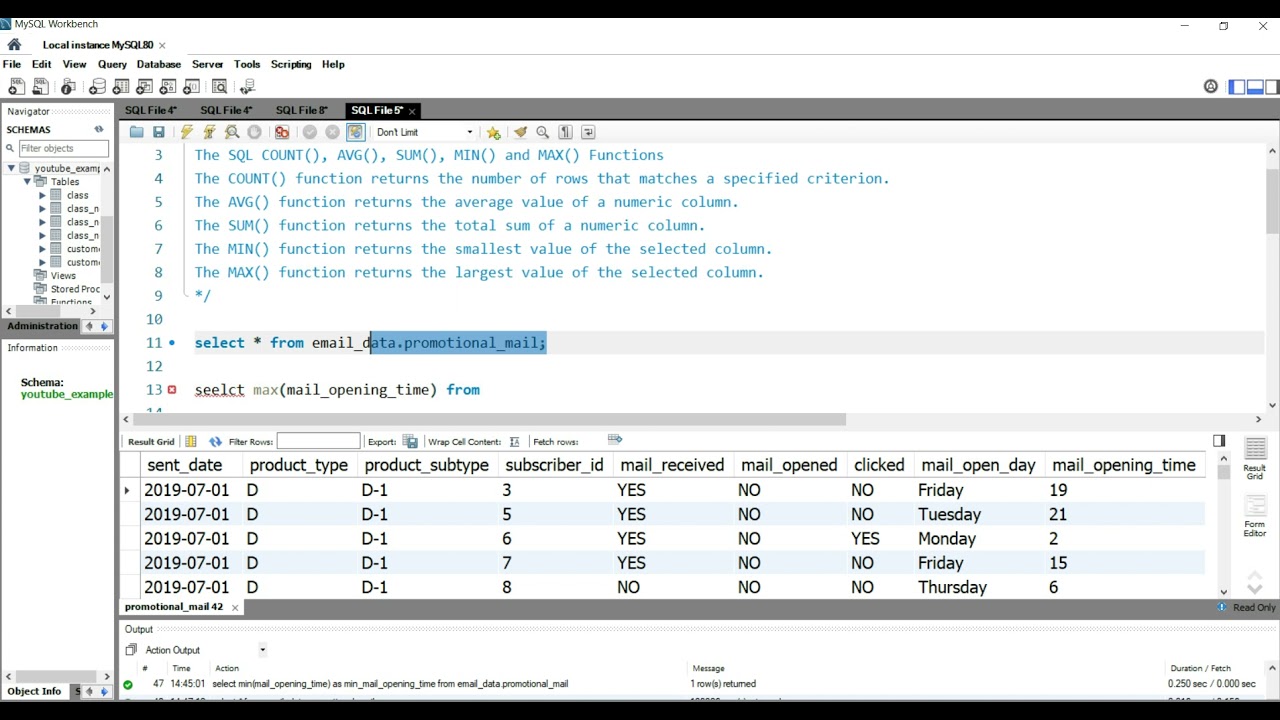The width and height of the screenshot is (1280, 720).
Task: Save snippet with the star icon
Action: [x=494, y=132]
